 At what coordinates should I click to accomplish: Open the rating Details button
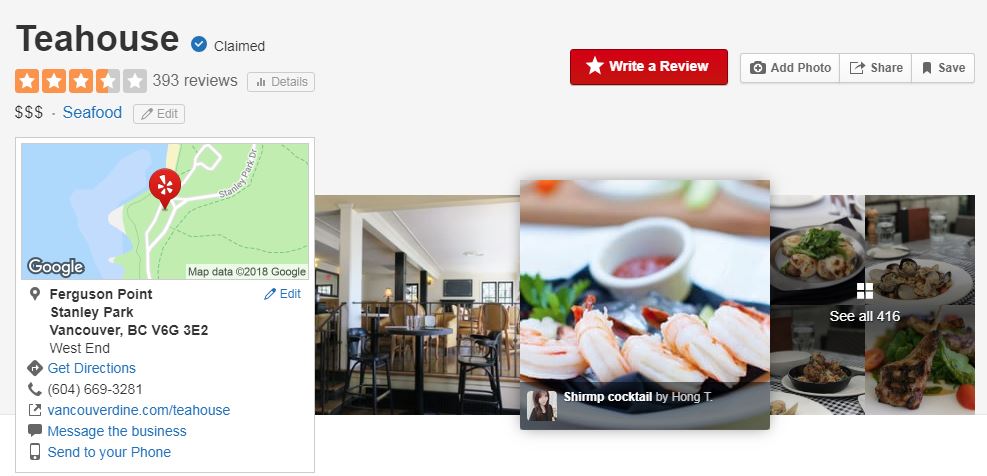click(281, 82)
